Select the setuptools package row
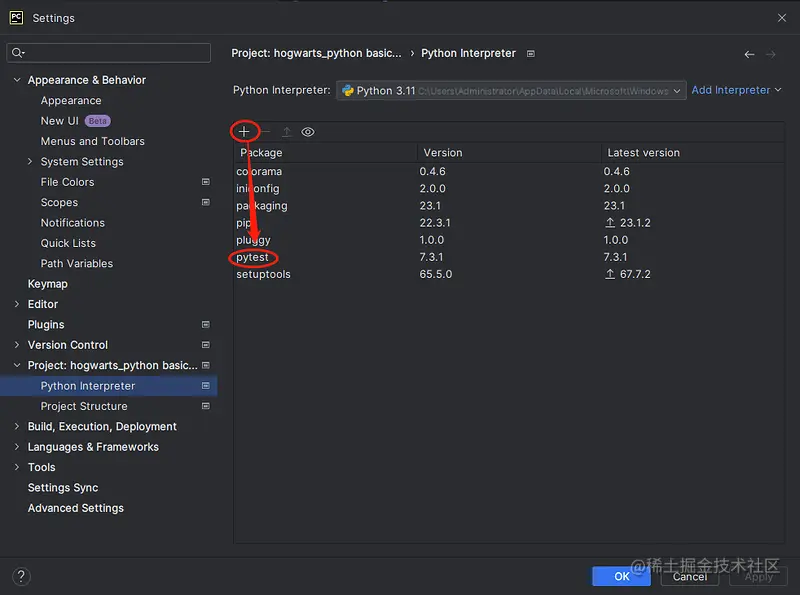The width and height of the screenshot is (800, 595). (x=509, y=274)
